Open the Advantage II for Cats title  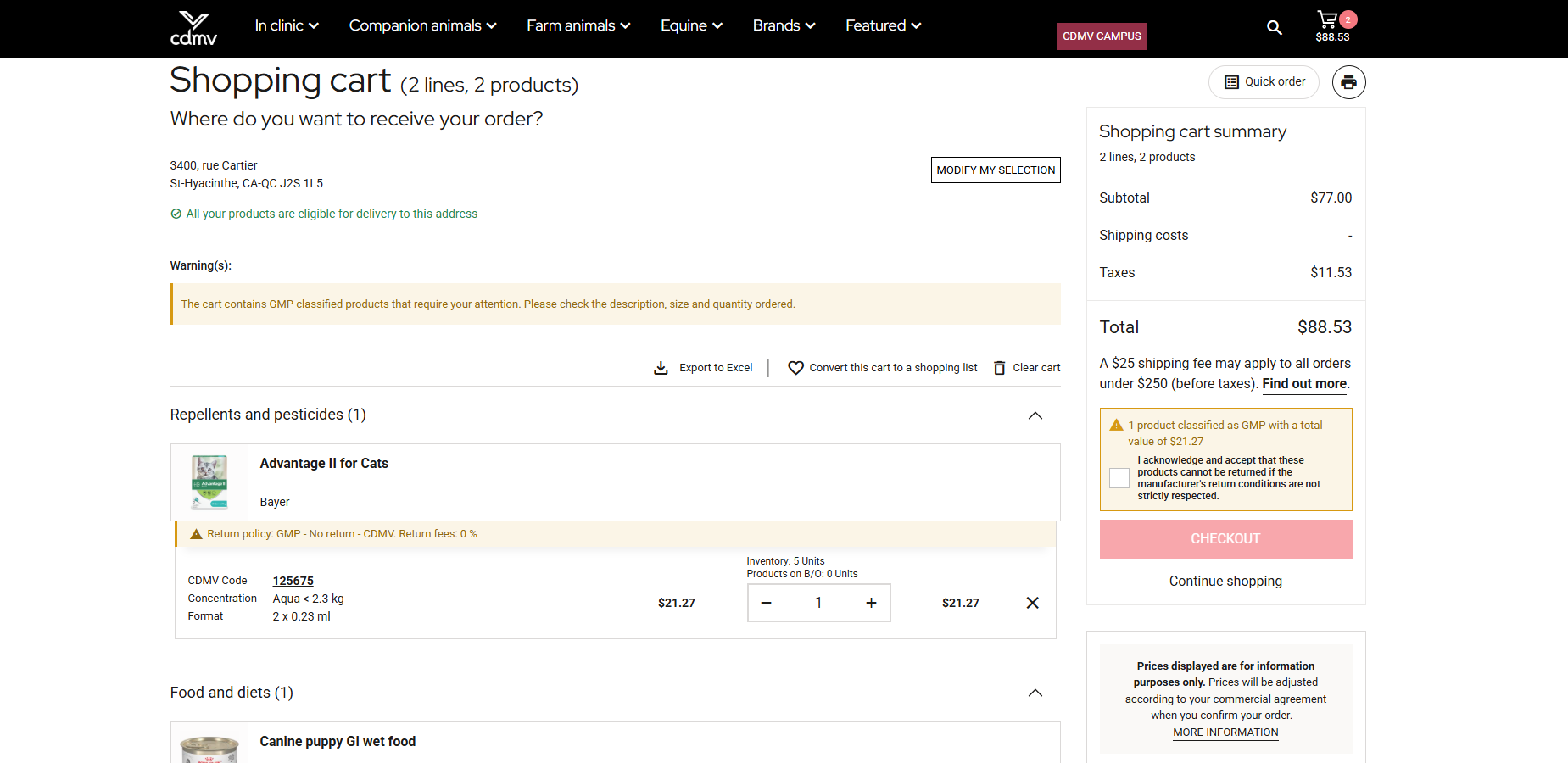[x=324, y=464]
